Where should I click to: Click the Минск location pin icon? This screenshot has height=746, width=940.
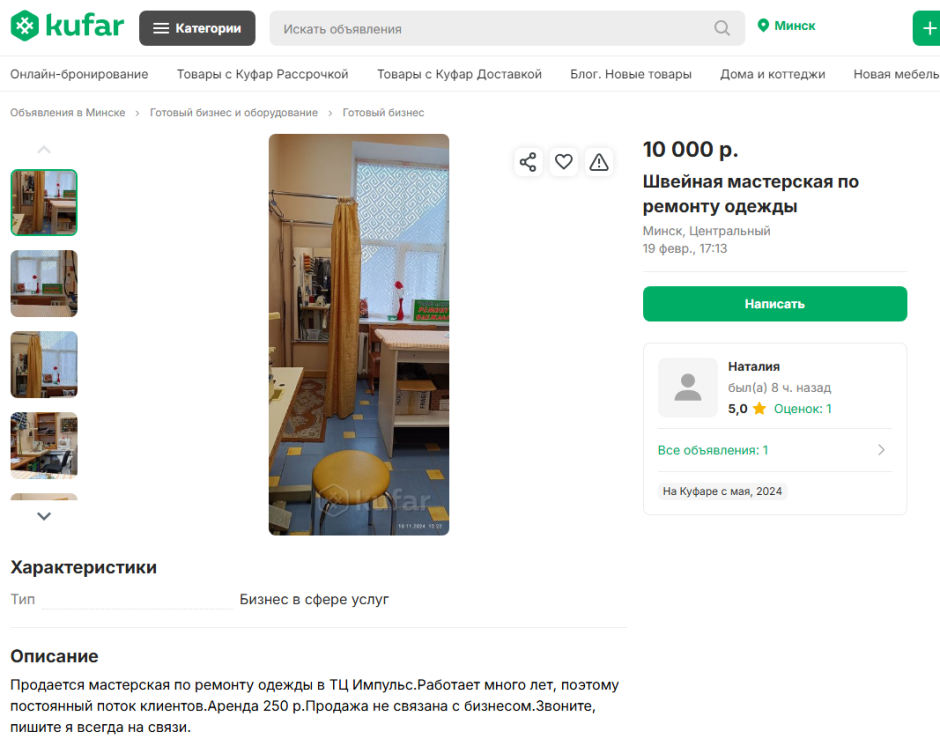tap(763, 26)
